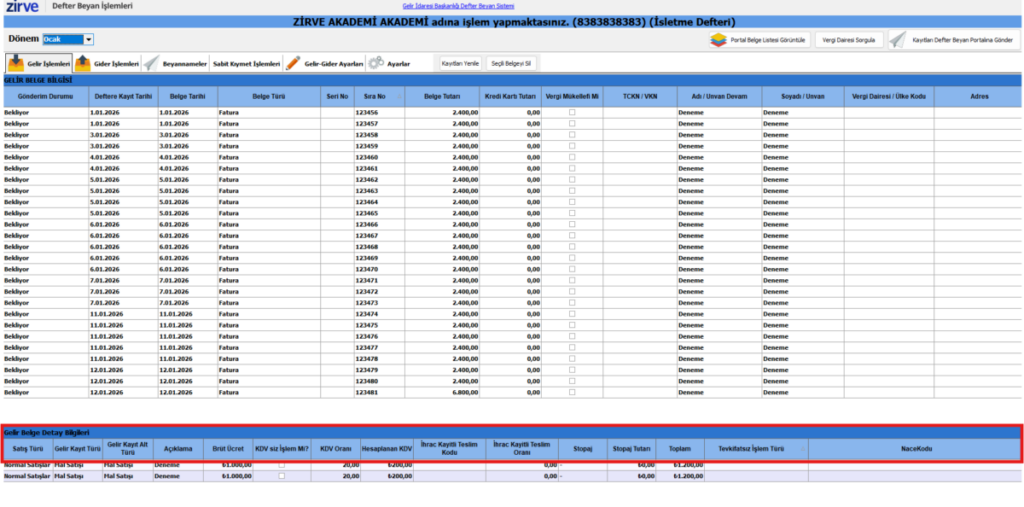Check Vergi Mükellefi Mi for row 123456

click(x=573, y=112)
